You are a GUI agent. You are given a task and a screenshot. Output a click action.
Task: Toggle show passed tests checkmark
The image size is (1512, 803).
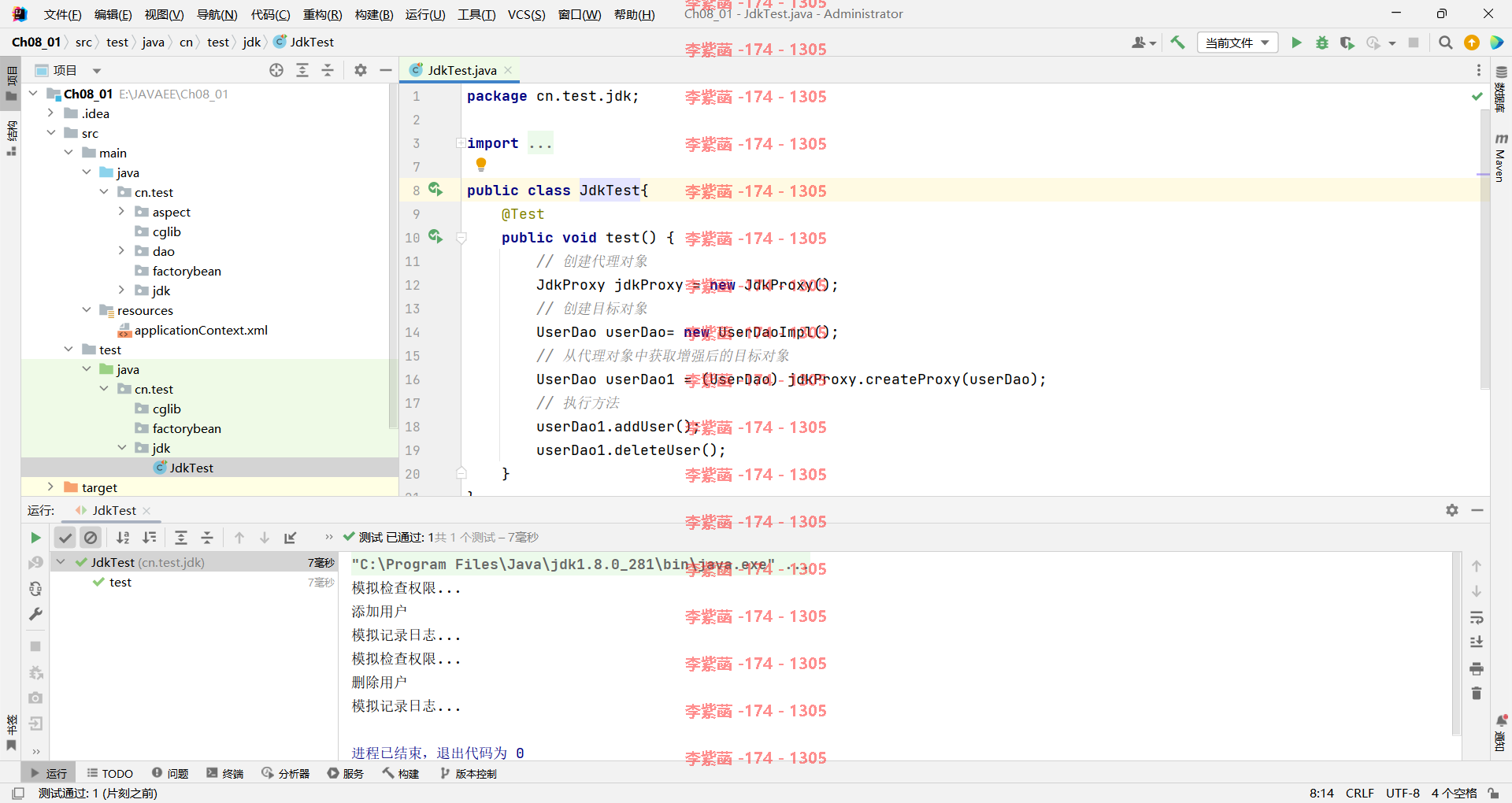[65, 538]
